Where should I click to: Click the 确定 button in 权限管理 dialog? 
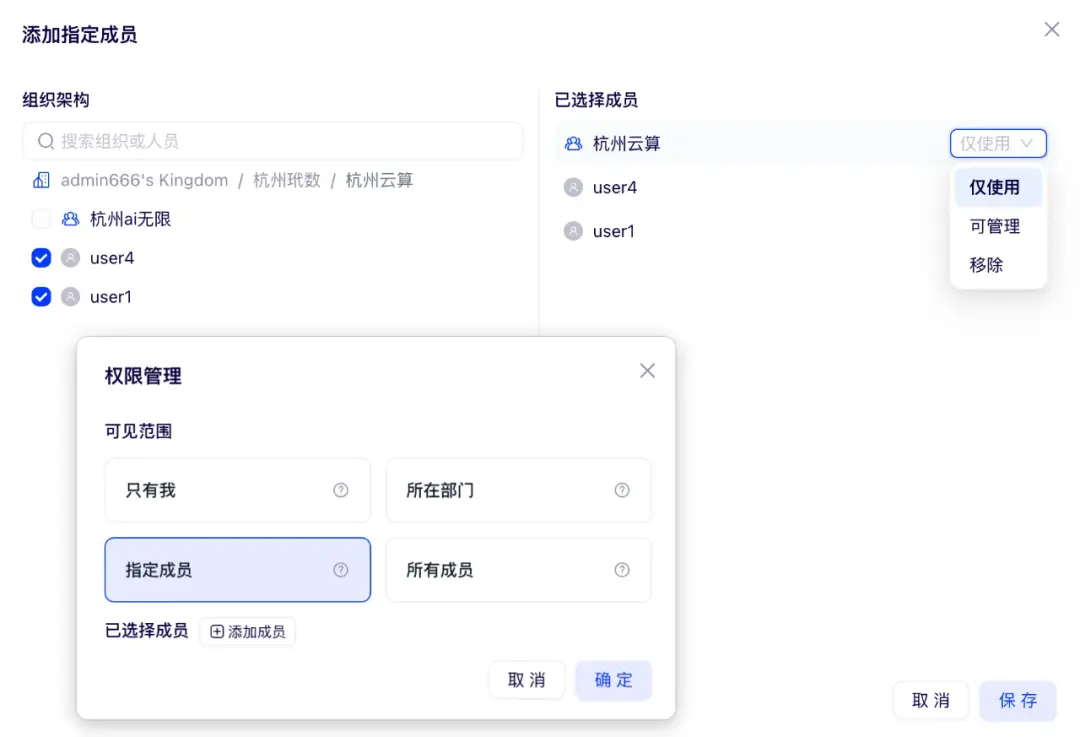pos(613,678)
